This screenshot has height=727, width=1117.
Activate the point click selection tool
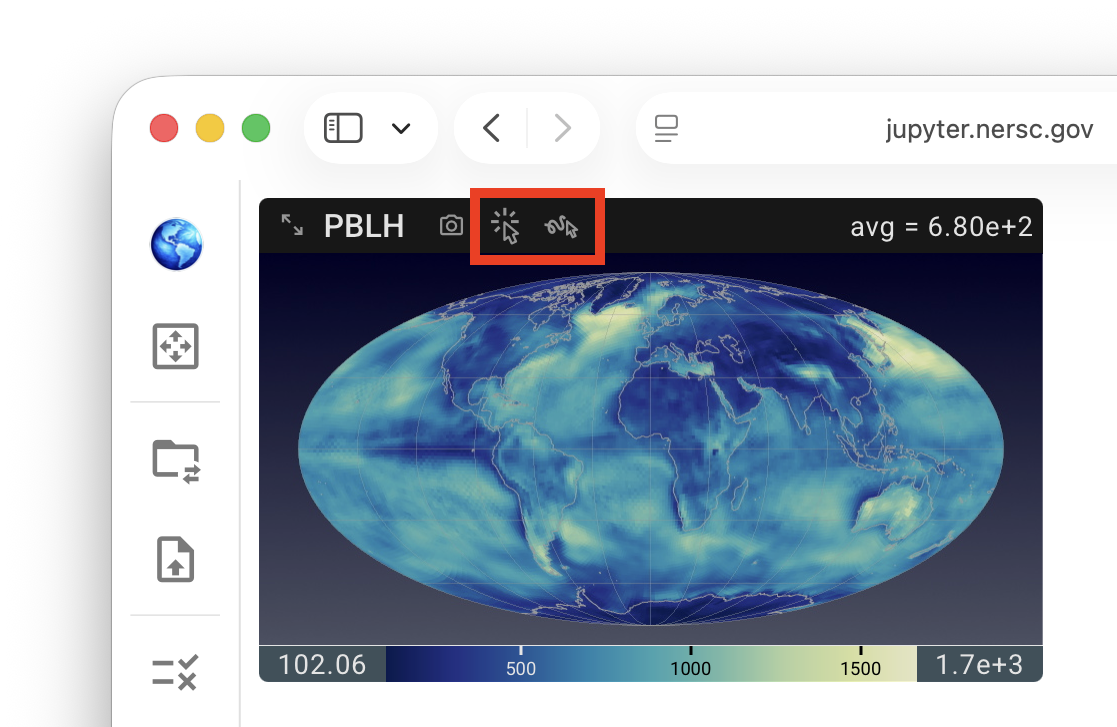[x=506, y=226]
